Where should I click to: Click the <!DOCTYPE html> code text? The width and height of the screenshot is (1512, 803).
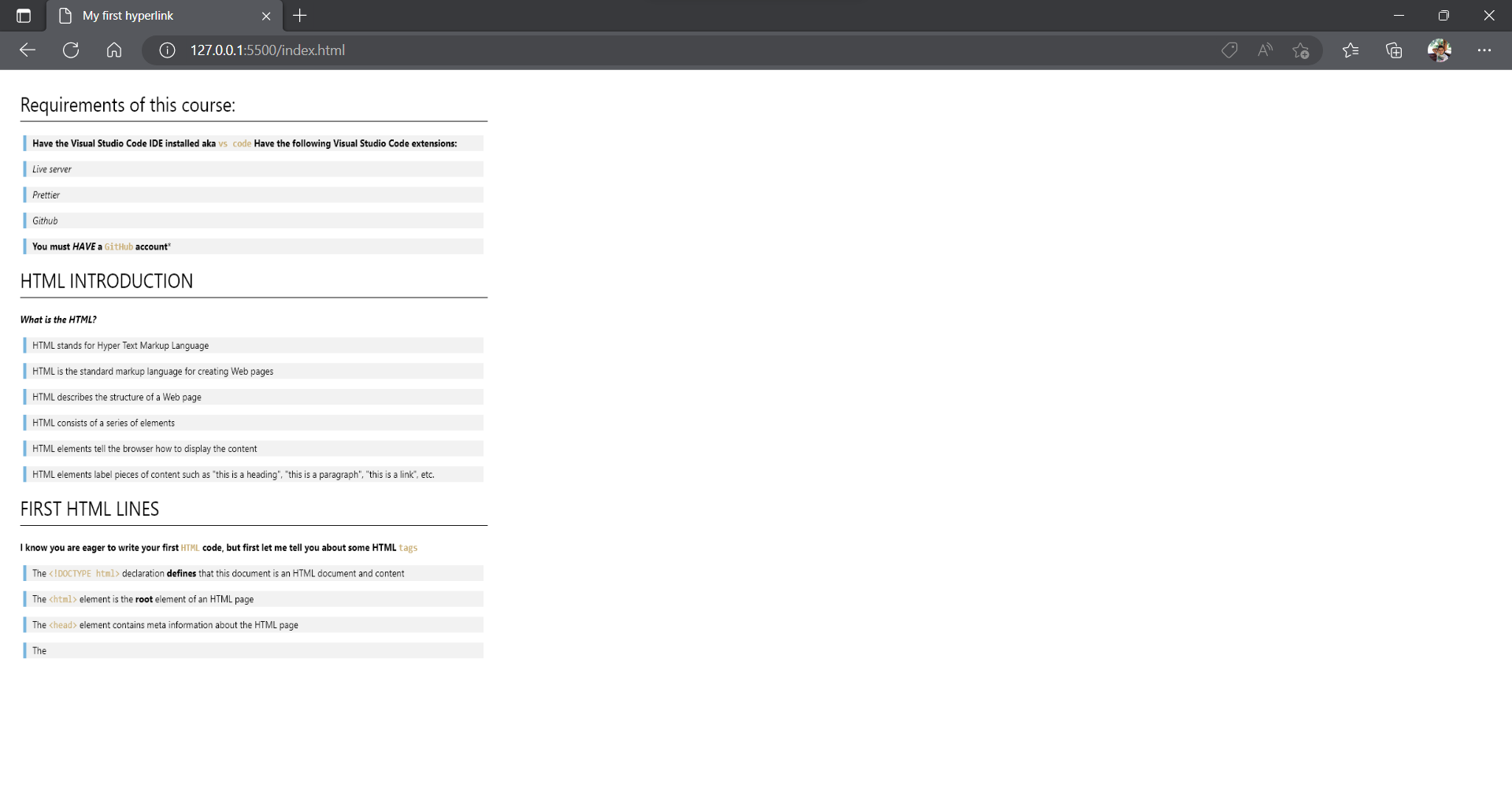84,574
